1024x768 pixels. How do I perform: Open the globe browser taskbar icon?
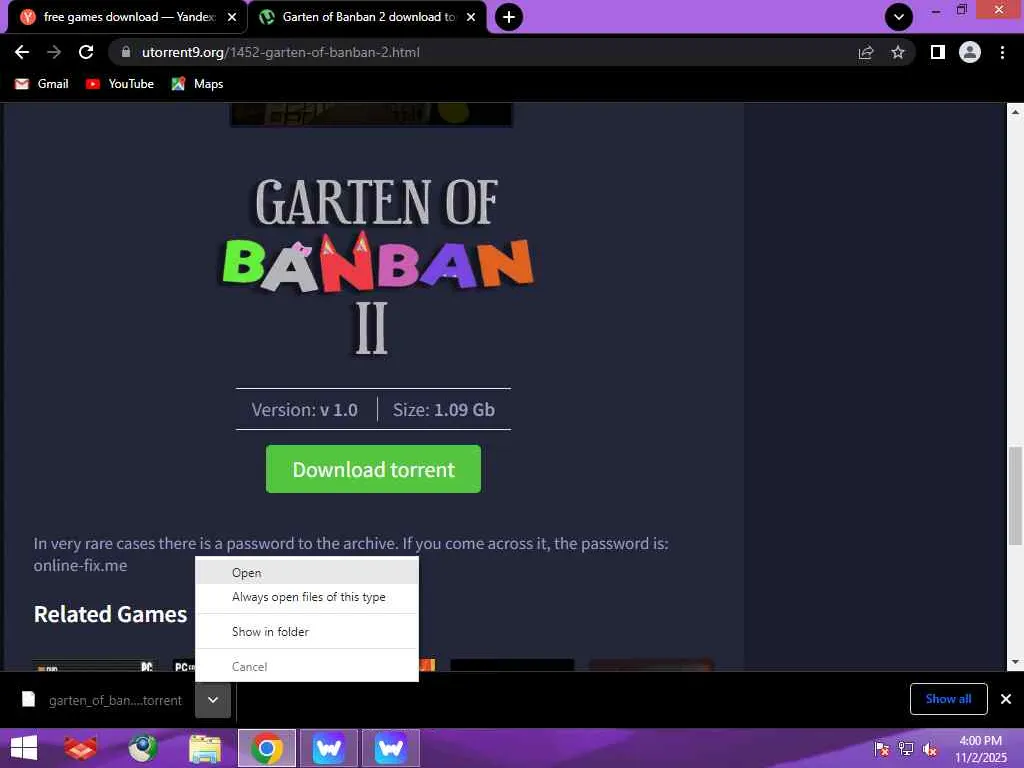[x=142, y=748]
